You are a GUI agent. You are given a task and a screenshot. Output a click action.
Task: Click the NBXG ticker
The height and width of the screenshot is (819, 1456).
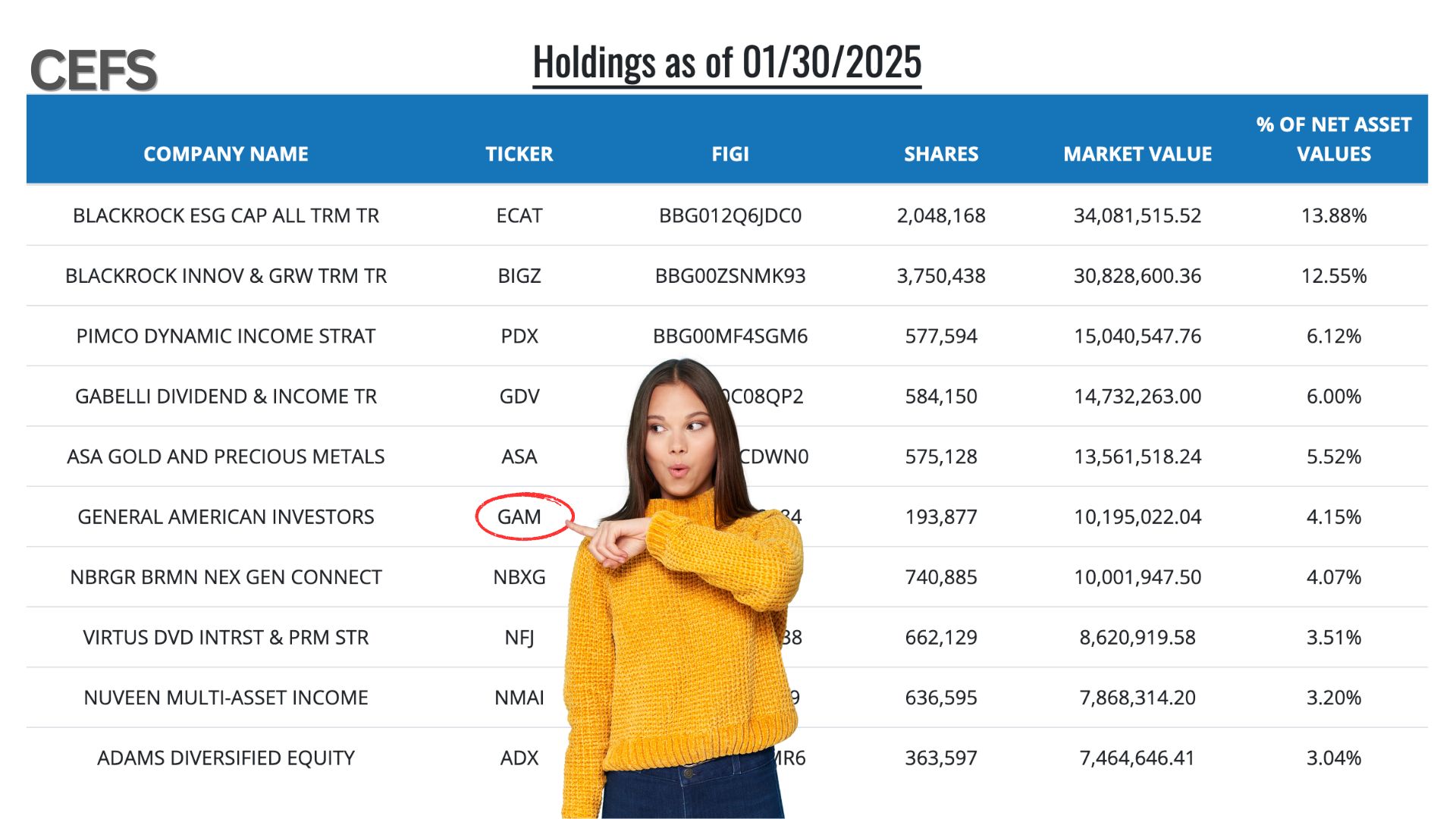point(519,577)
